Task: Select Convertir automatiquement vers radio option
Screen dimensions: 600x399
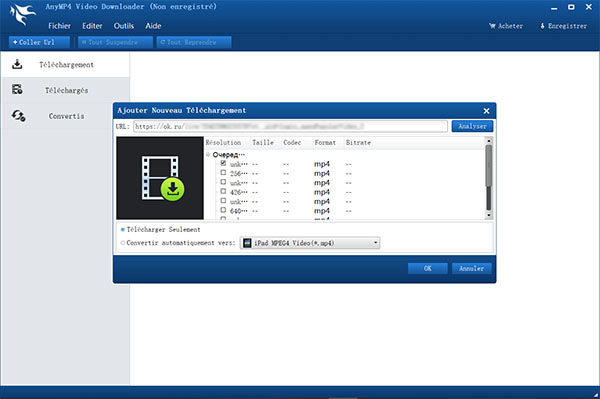Action: tap(123, 243)
